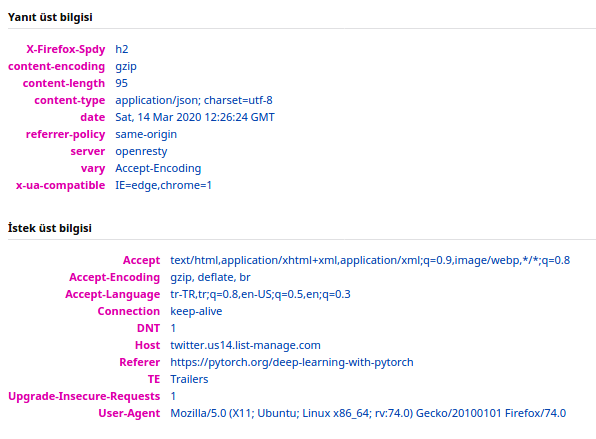Click the DNT value 1
This screenshot has width=596, height=439.
[173, 328]
